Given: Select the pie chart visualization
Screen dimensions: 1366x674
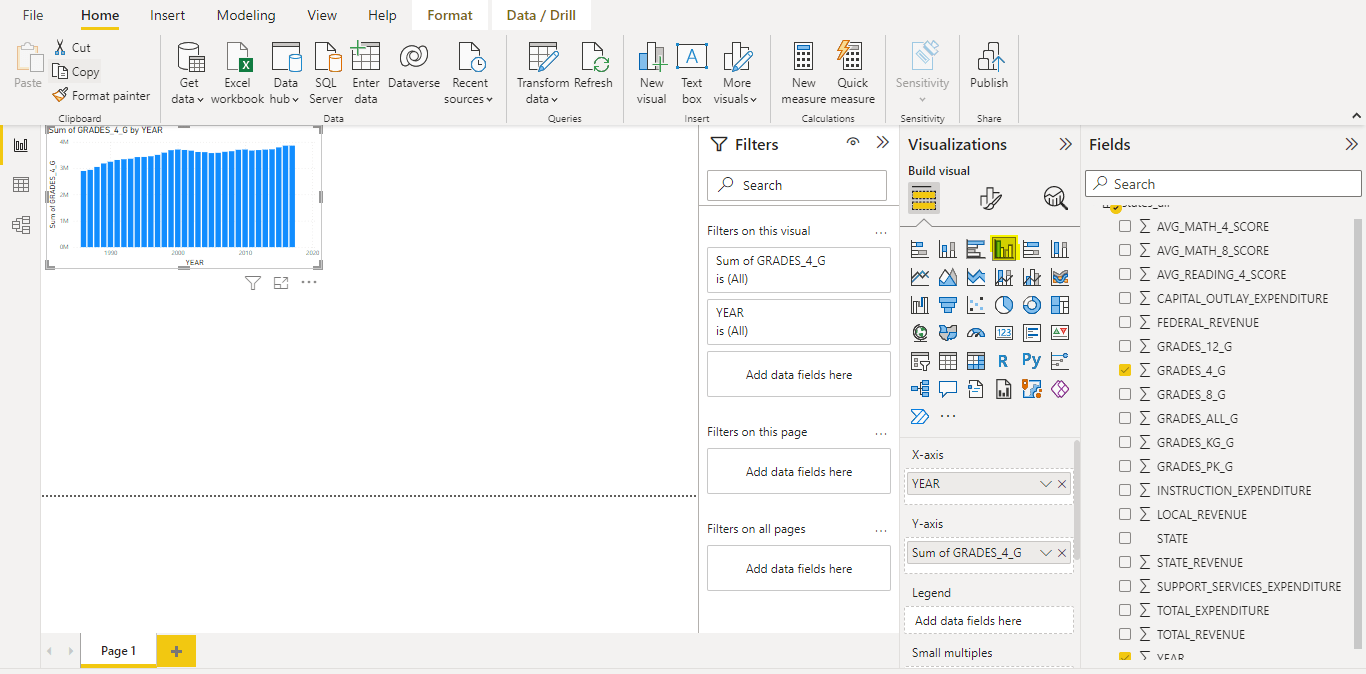Looking at the screenshot, I should pyautogui.click(x=1003, y=303).
